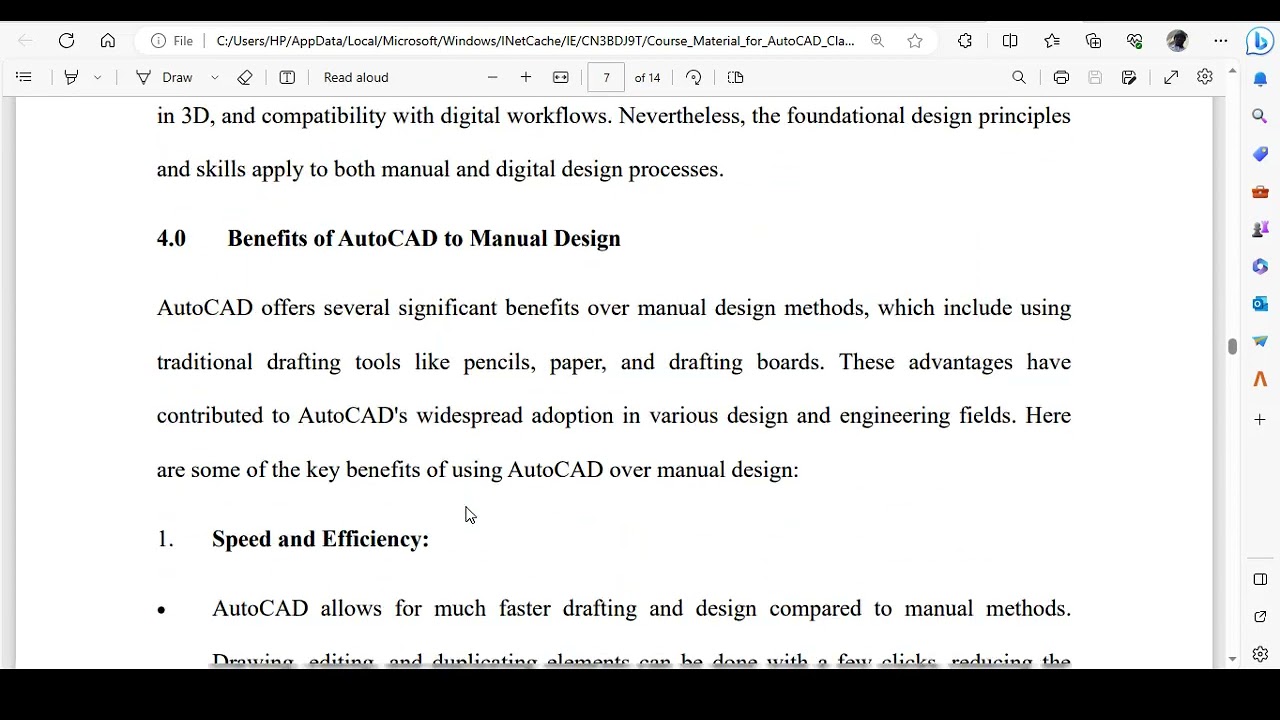The image size is (1280, 720).
Task: Open browser Extensions puzzle icon
Action: (x=965, y=41)
